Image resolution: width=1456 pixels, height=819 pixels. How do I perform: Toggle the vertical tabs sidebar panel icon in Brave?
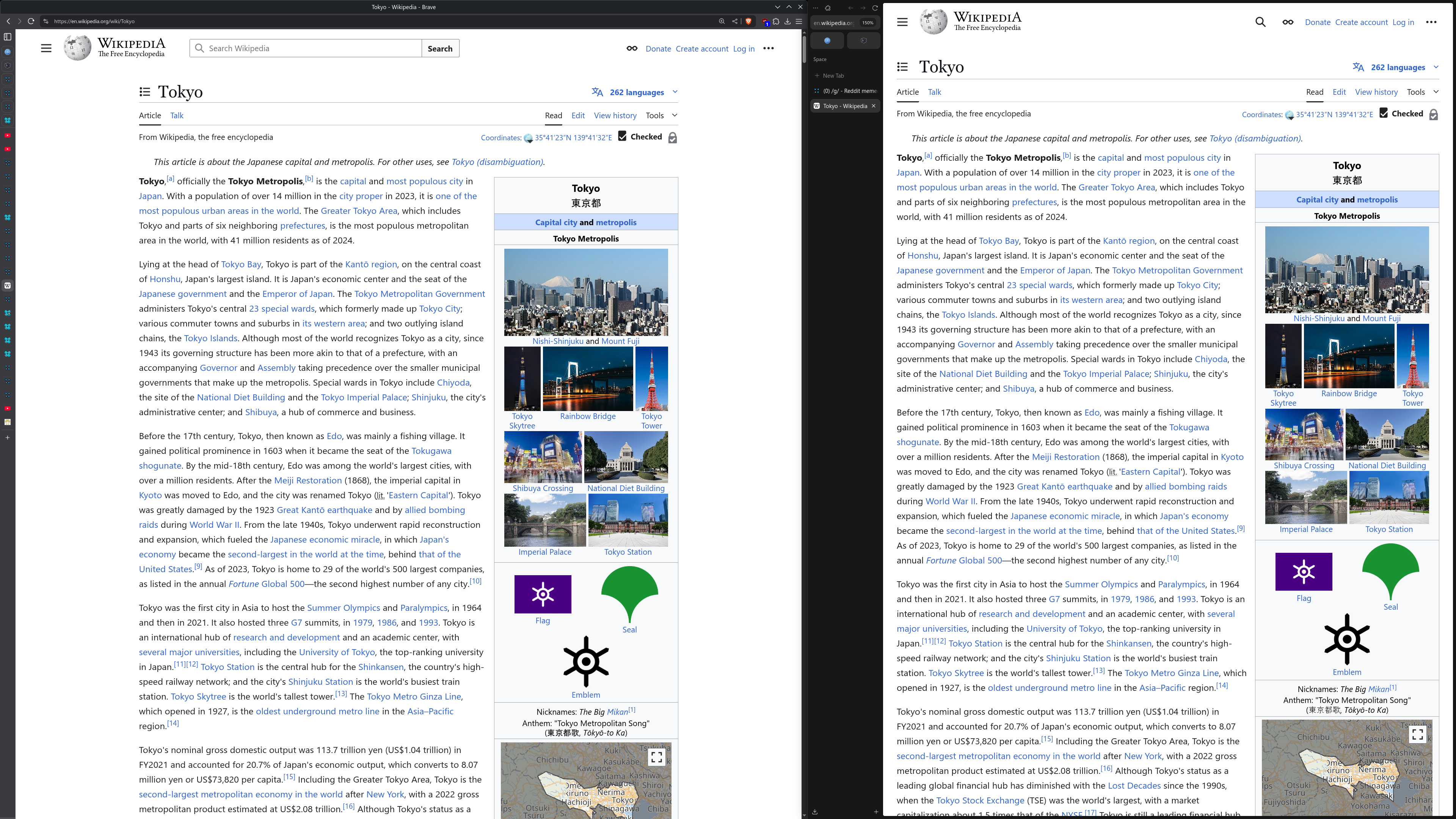[8, 37]
